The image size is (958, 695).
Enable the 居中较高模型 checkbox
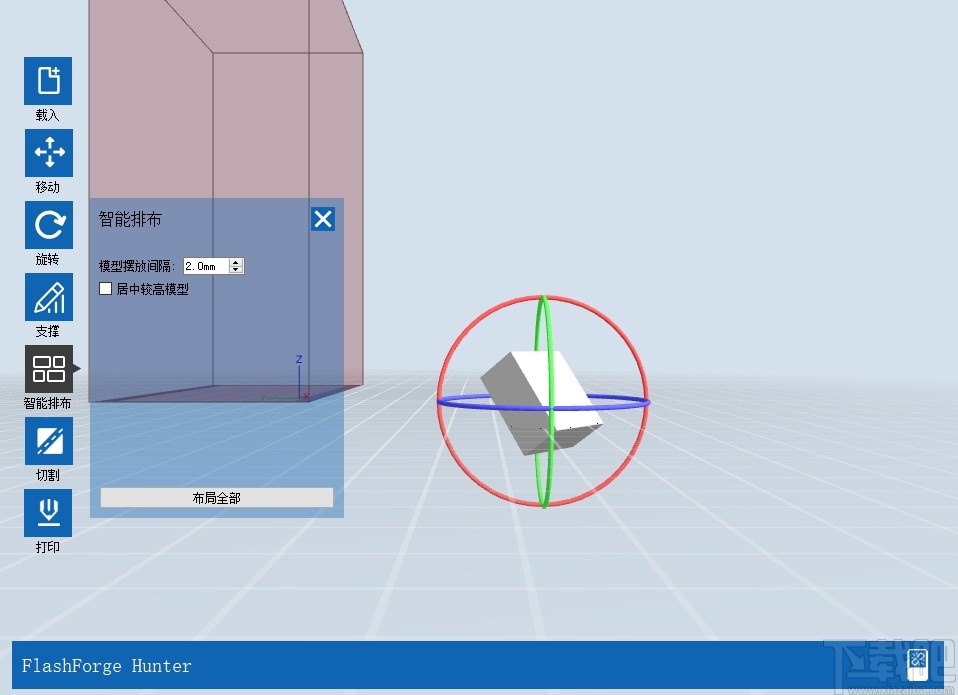(x=106, y=289)
